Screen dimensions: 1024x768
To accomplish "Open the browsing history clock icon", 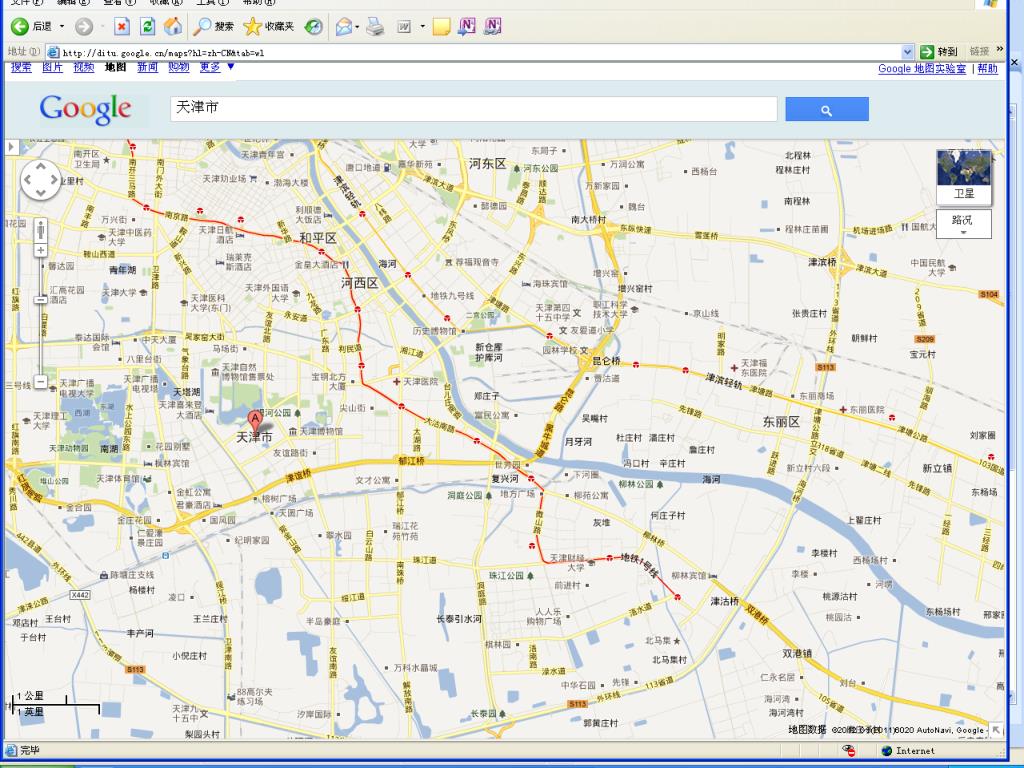I will click(x=313, y=27).
